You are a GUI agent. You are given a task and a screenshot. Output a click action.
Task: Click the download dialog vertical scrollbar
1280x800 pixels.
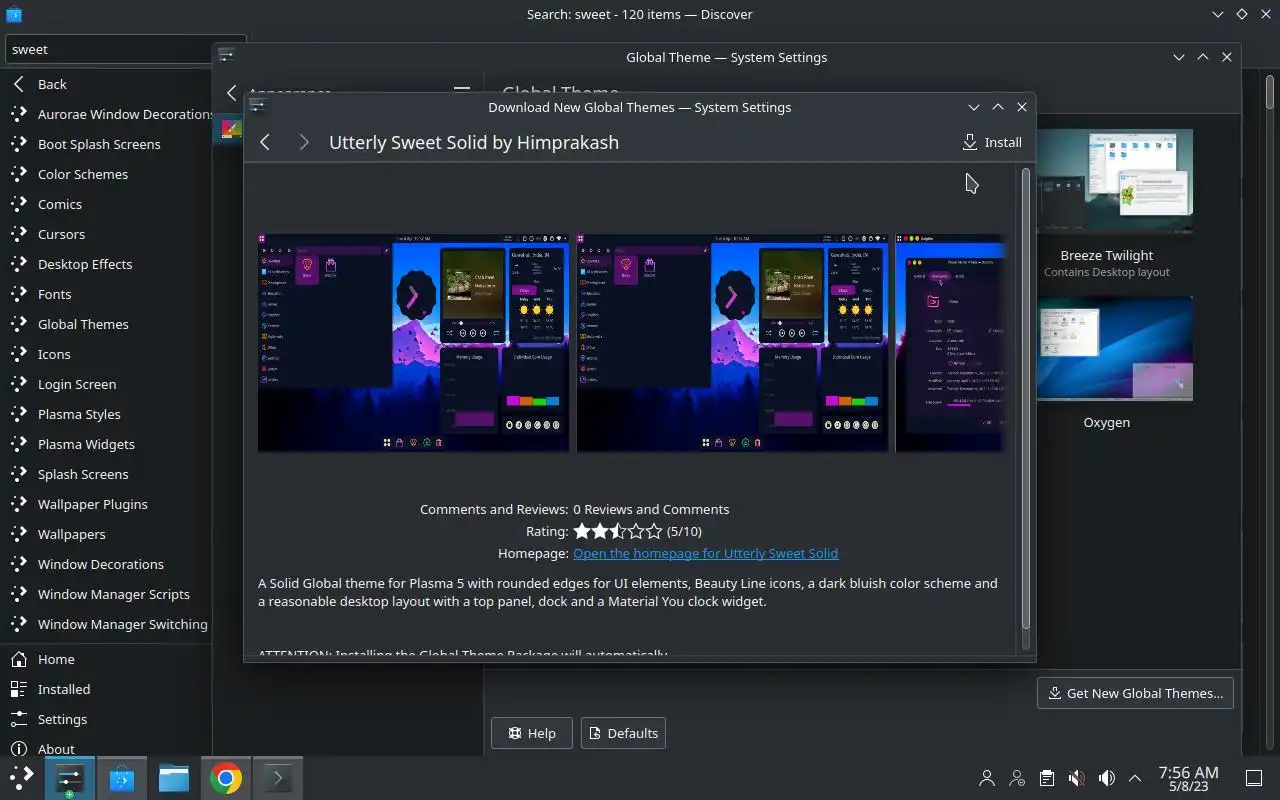1025,398
